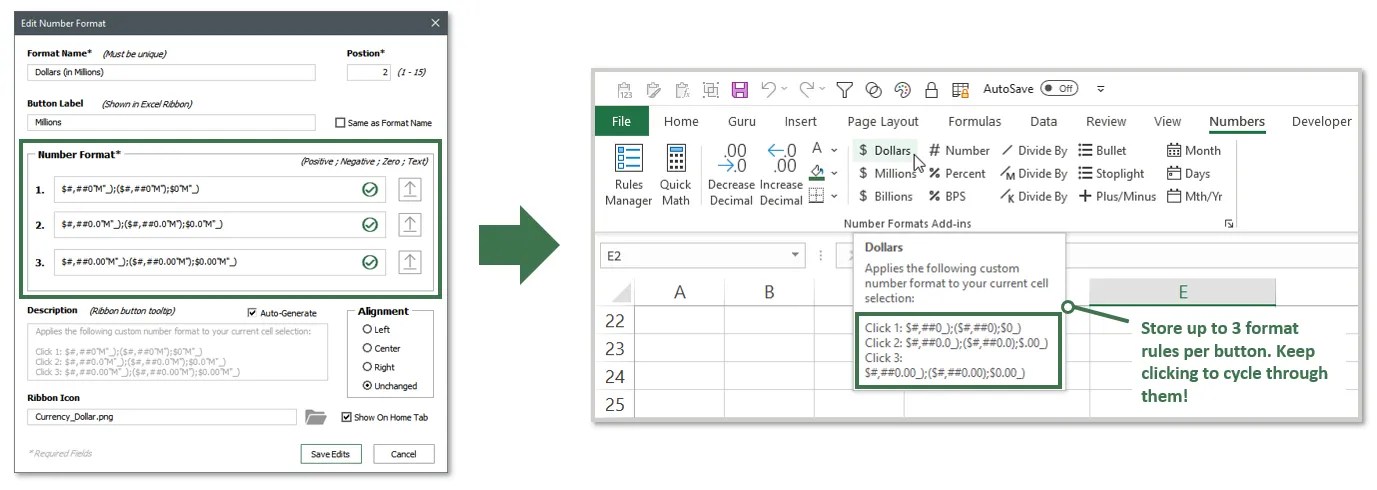Image resolution: width=1377 pixels, height=490 pixels.
Task: Click the font color A button
Action: pyautogui.click(x=817, y=150)
